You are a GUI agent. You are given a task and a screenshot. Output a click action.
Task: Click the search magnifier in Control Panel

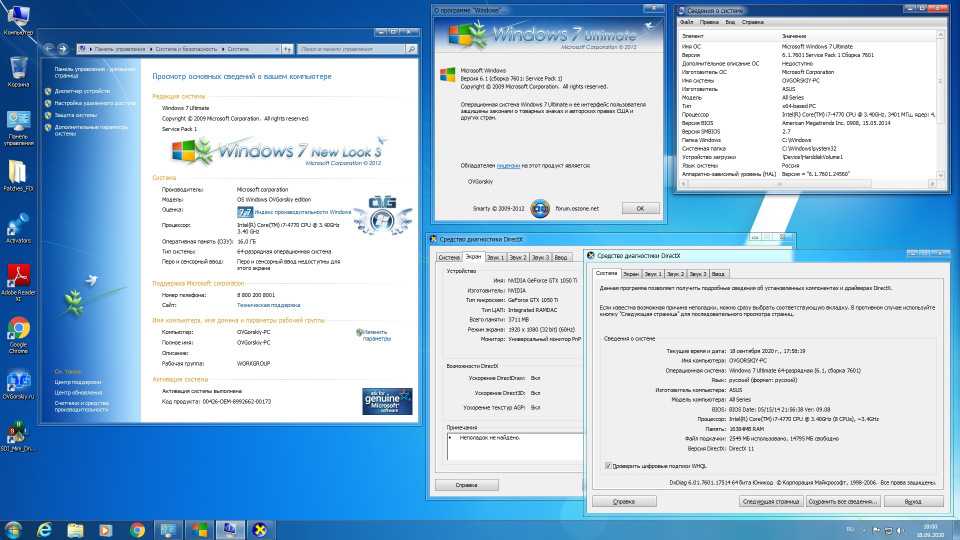[412, 49]
